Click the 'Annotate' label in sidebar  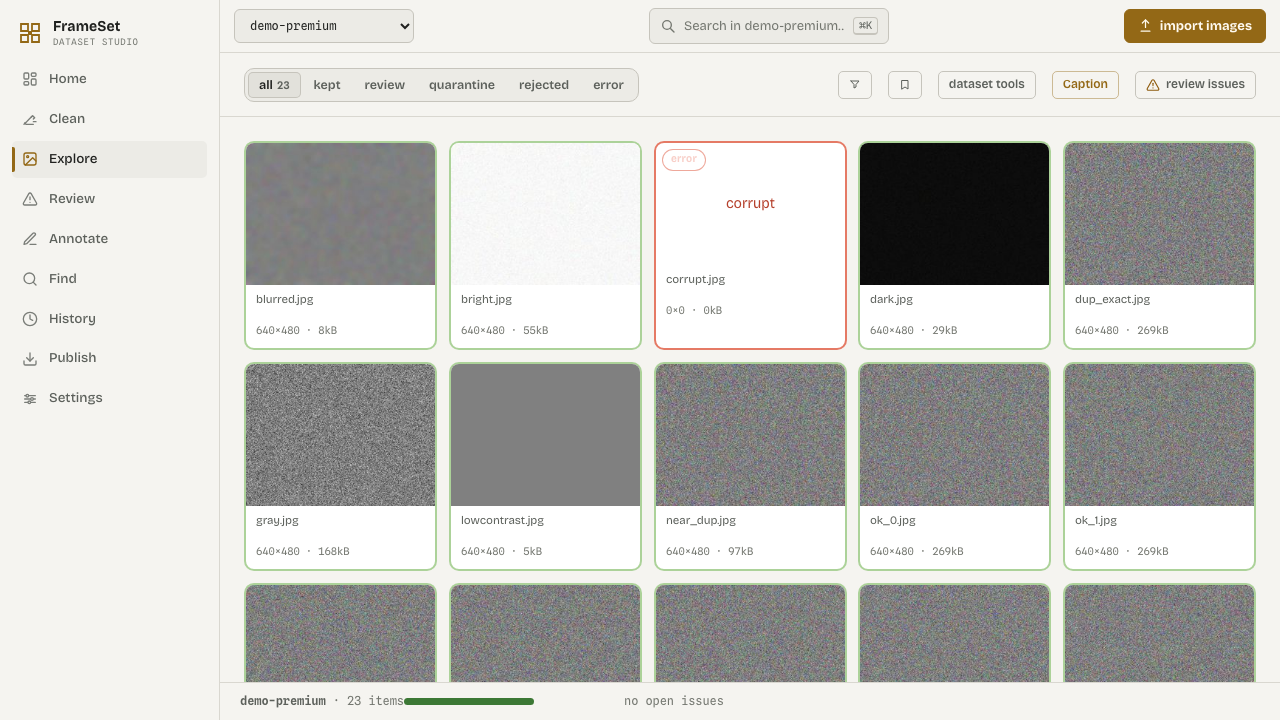click(78, 239)
